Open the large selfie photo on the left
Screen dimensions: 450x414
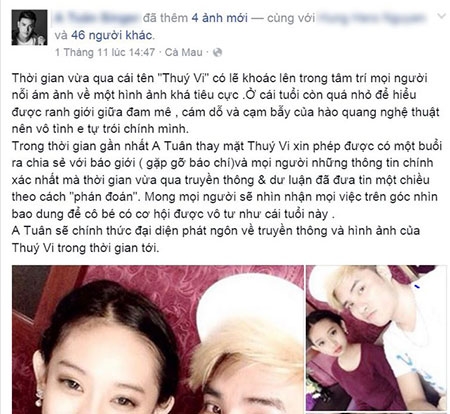click(x=158, y=340)
